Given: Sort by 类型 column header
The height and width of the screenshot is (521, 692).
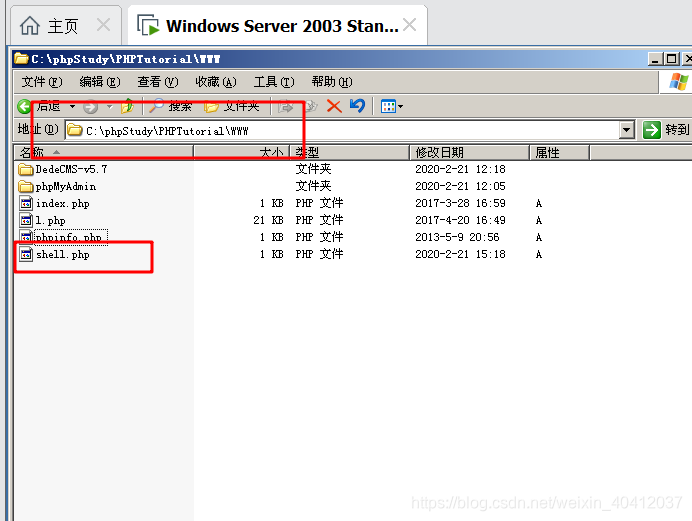Looking at the screenshot, I should (x=350, y=153).
